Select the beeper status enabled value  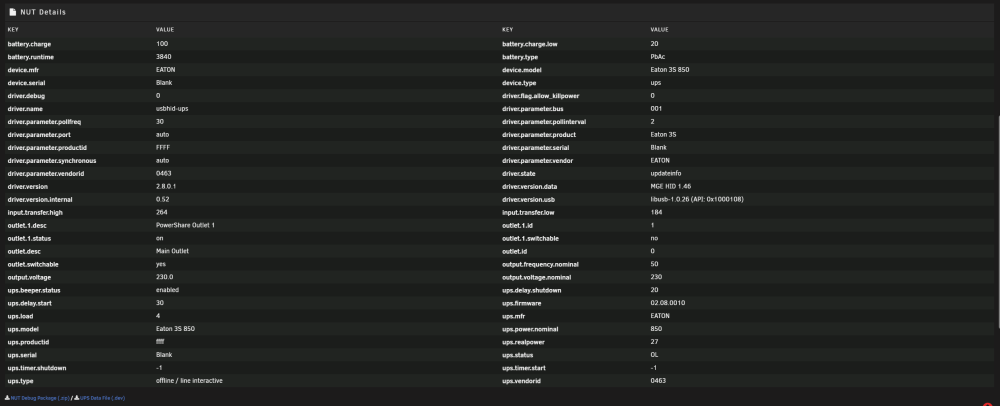pos(167,290)
